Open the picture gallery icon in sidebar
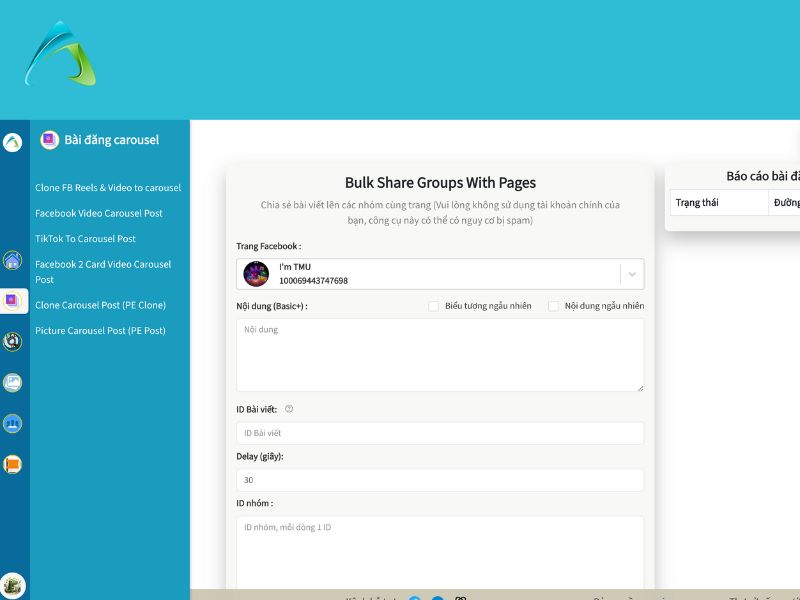 click(x=12, y=382)
